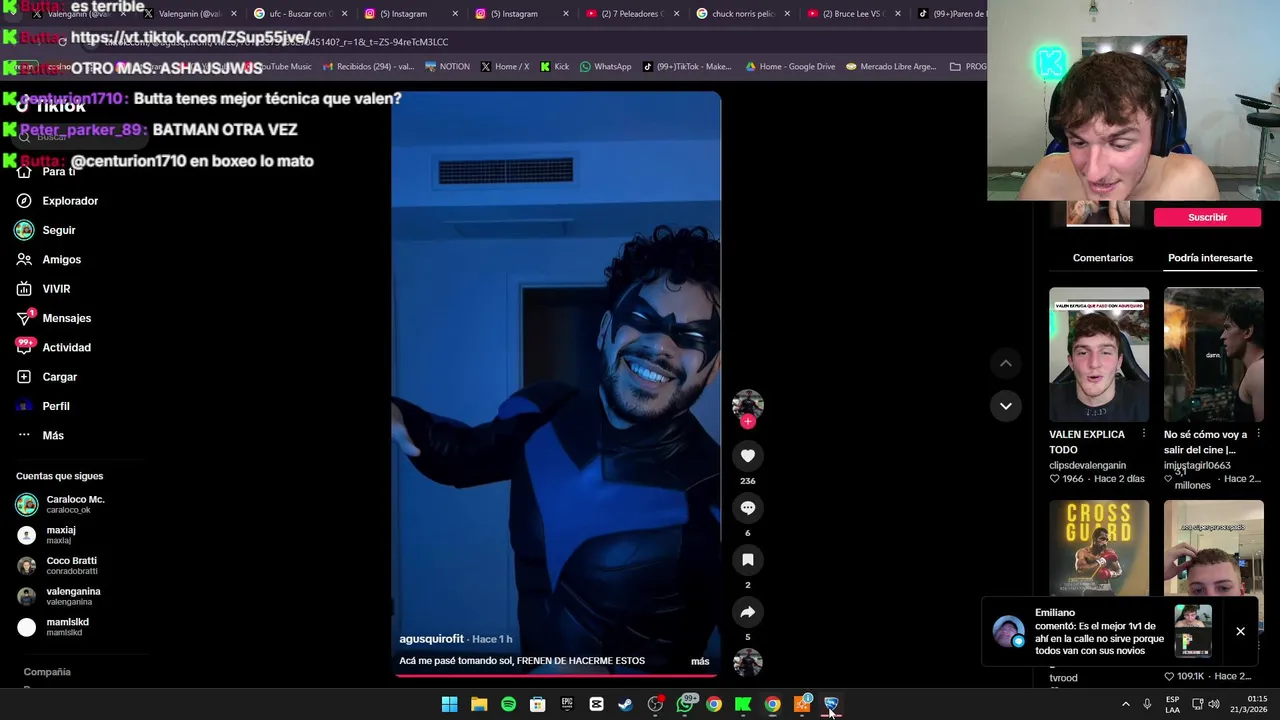Open Spotify from taskbar
The image size is (1280, 720).
(x=508, y=704)
